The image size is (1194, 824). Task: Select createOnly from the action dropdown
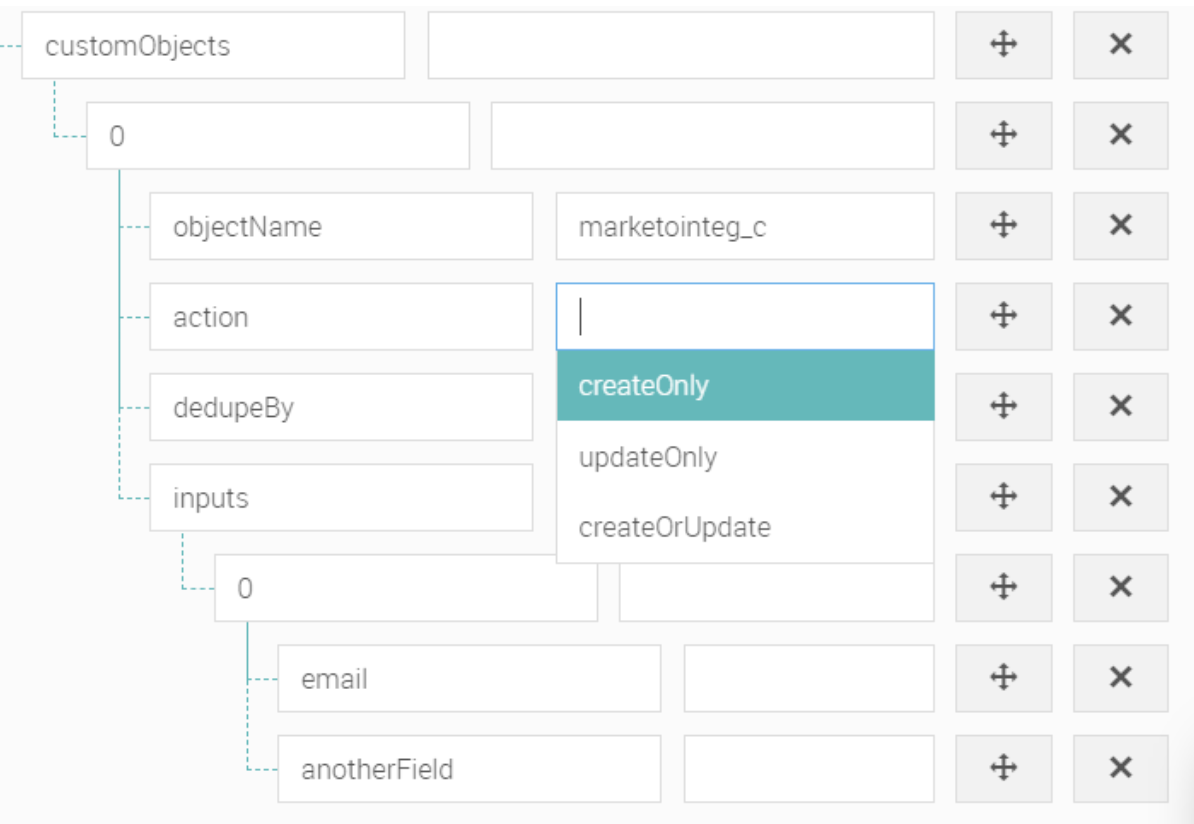pos(744,385)
